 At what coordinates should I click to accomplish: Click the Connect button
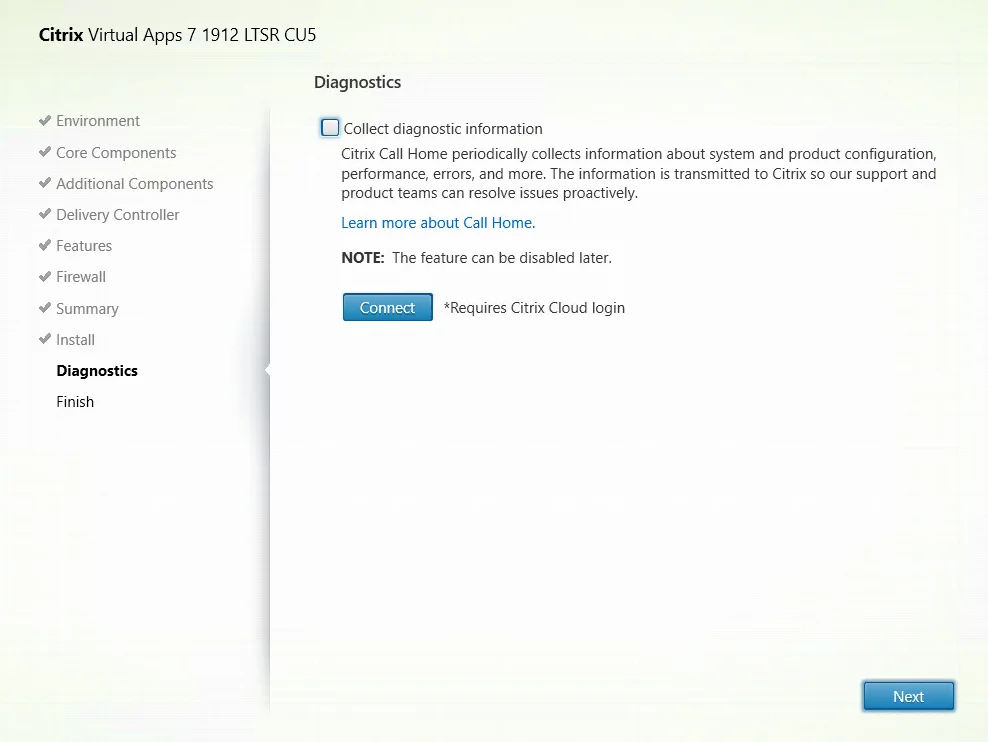388,307
